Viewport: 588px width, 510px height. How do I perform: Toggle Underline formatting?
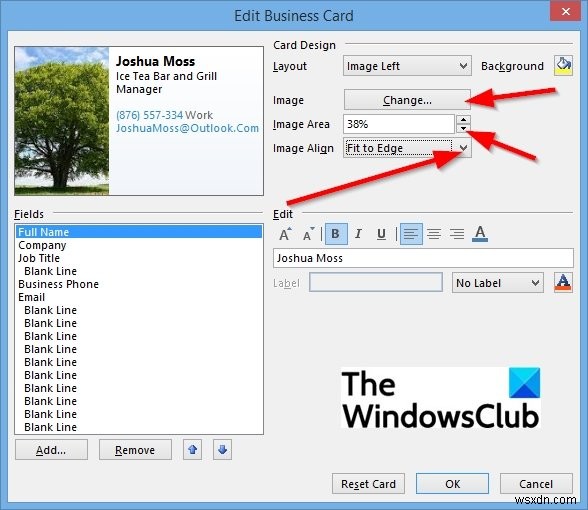coord(381,234)
